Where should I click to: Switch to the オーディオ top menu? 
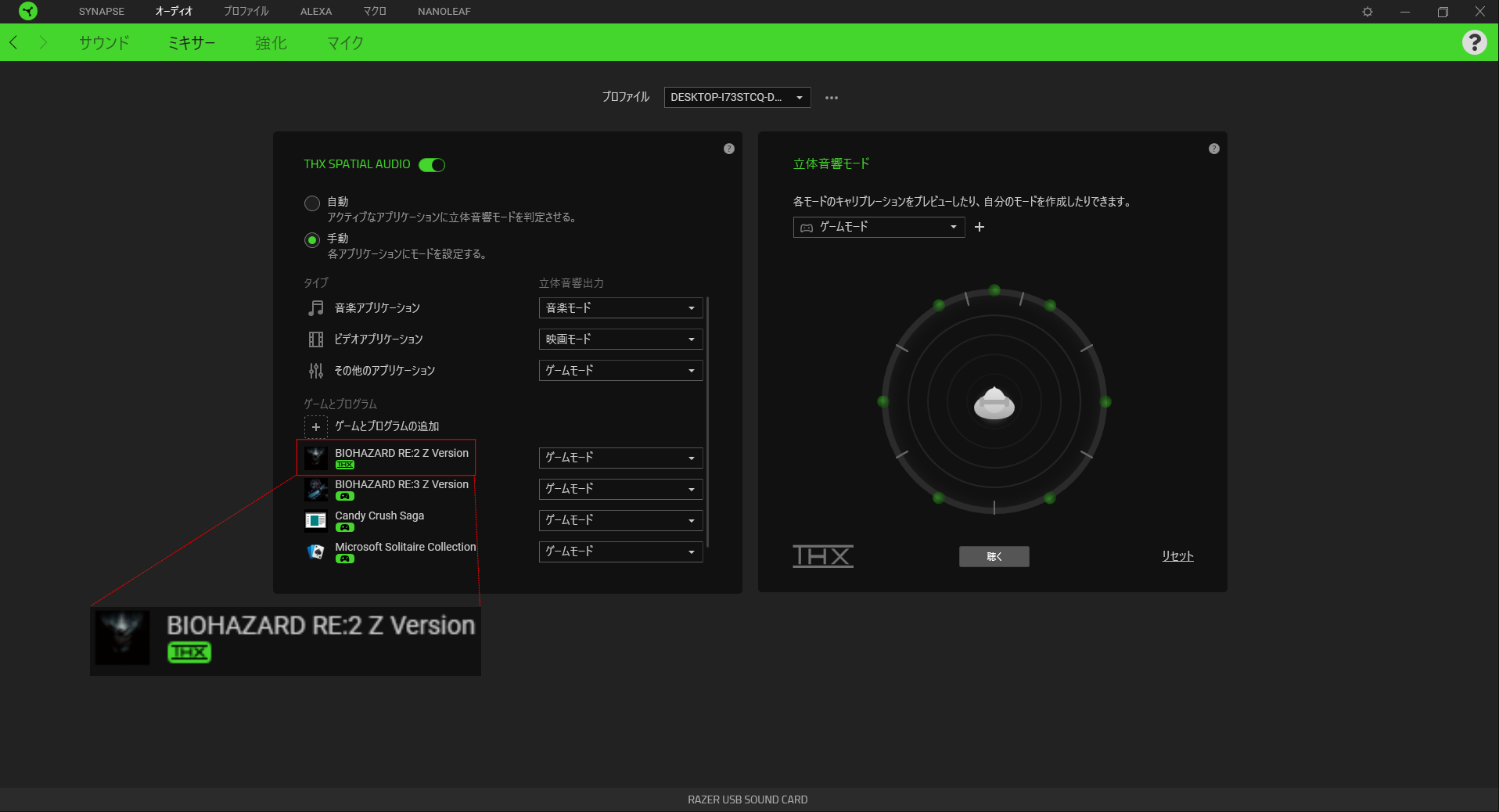click(x=174, y=12)
